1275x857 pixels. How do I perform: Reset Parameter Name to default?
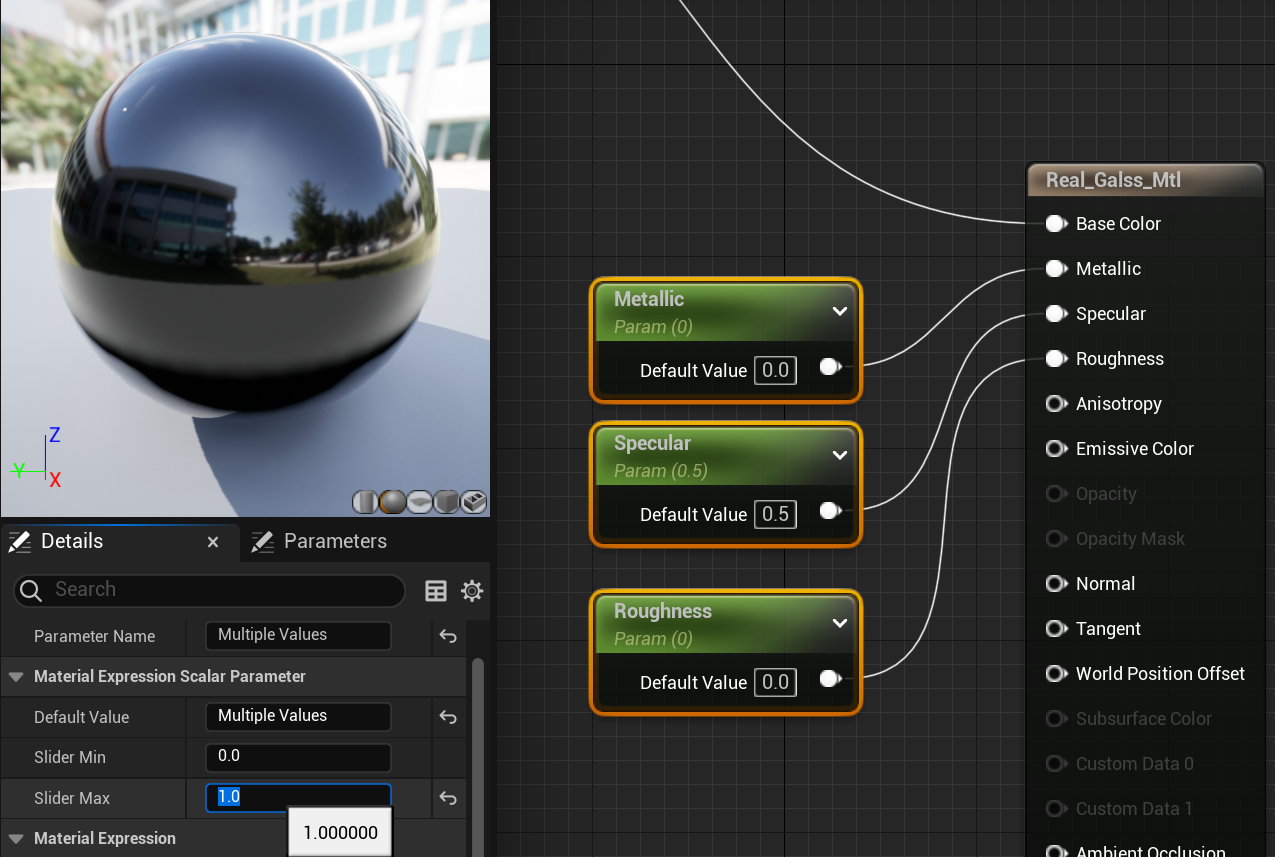point(448,636)
